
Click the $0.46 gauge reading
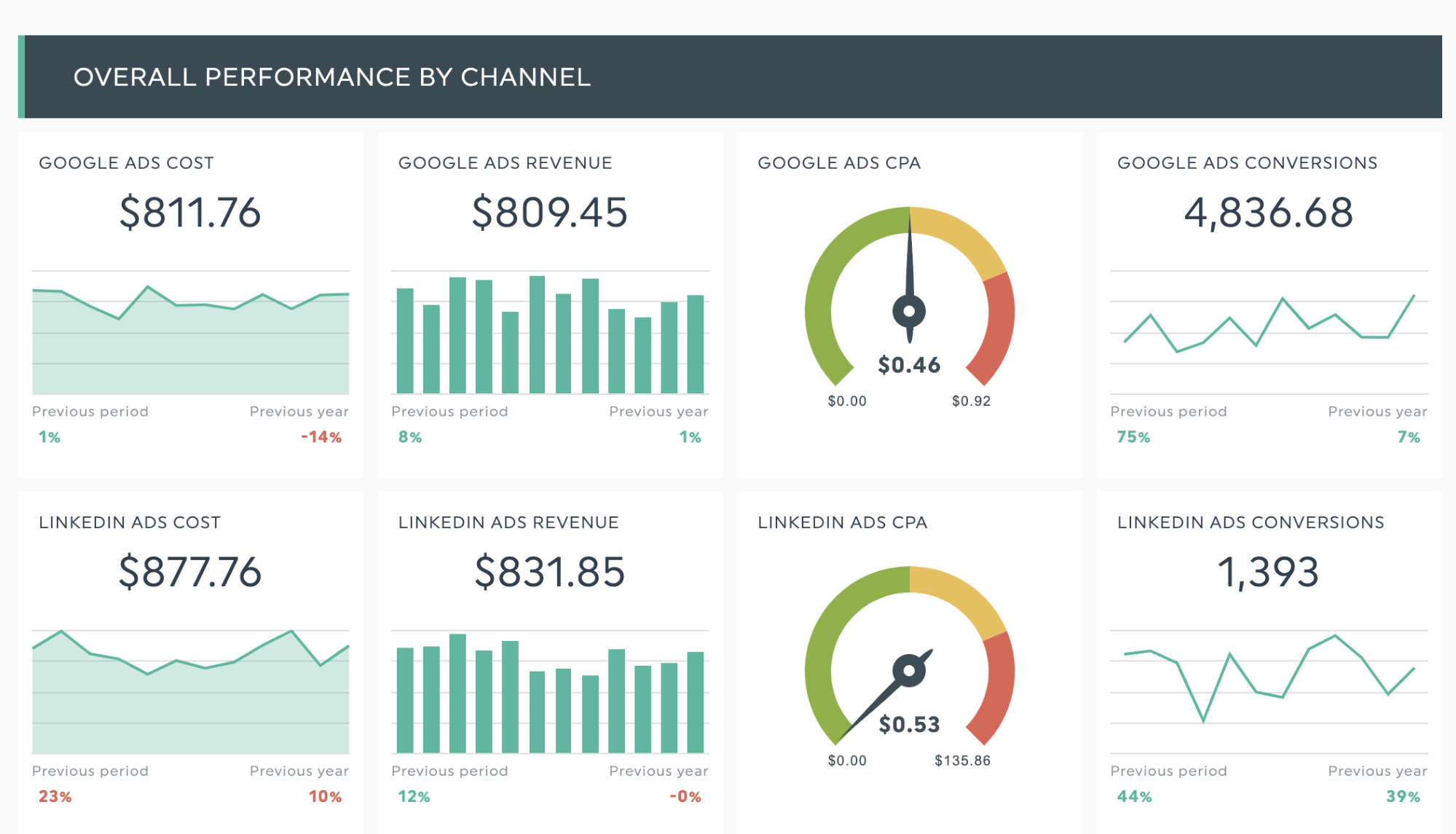[909, 364]
